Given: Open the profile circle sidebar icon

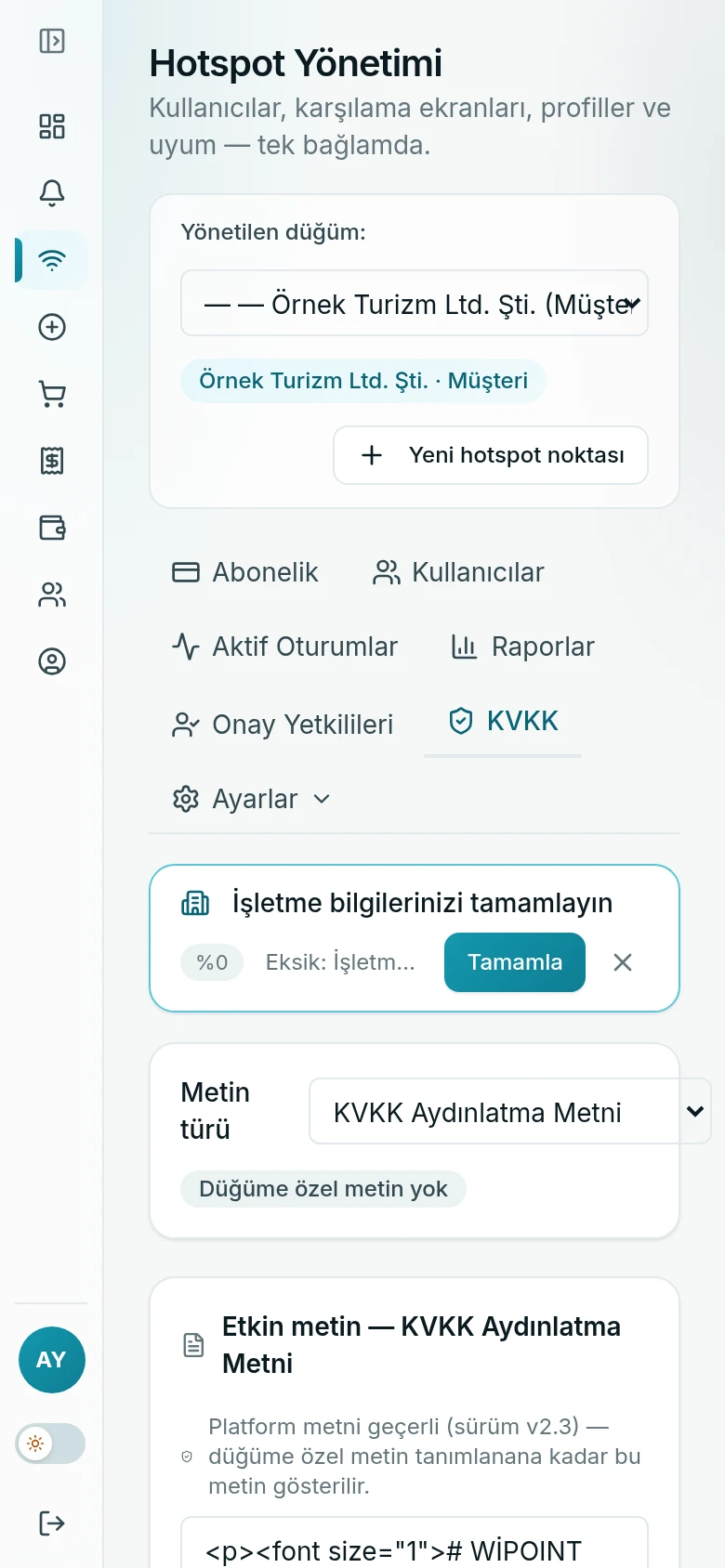Looking at the screenshot, I should click(52, 661).
